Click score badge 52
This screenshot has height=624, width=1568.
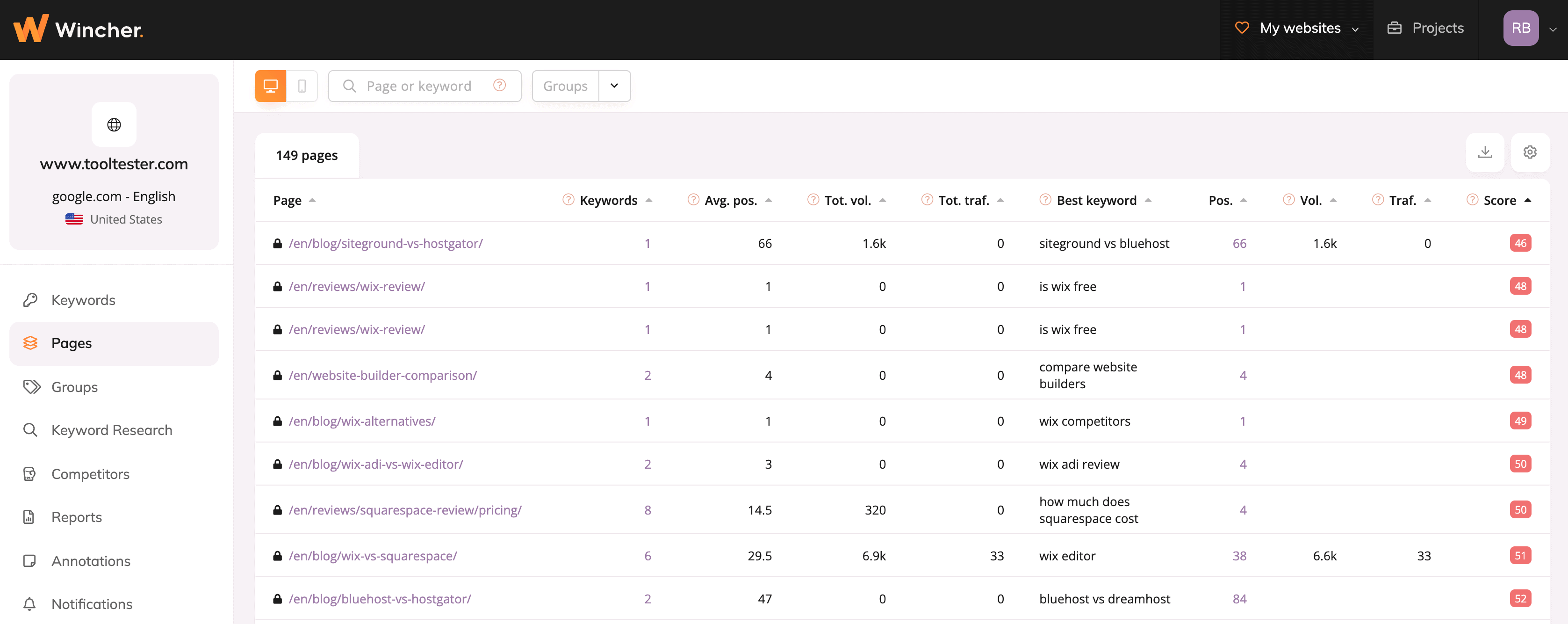click(1520, 598)
